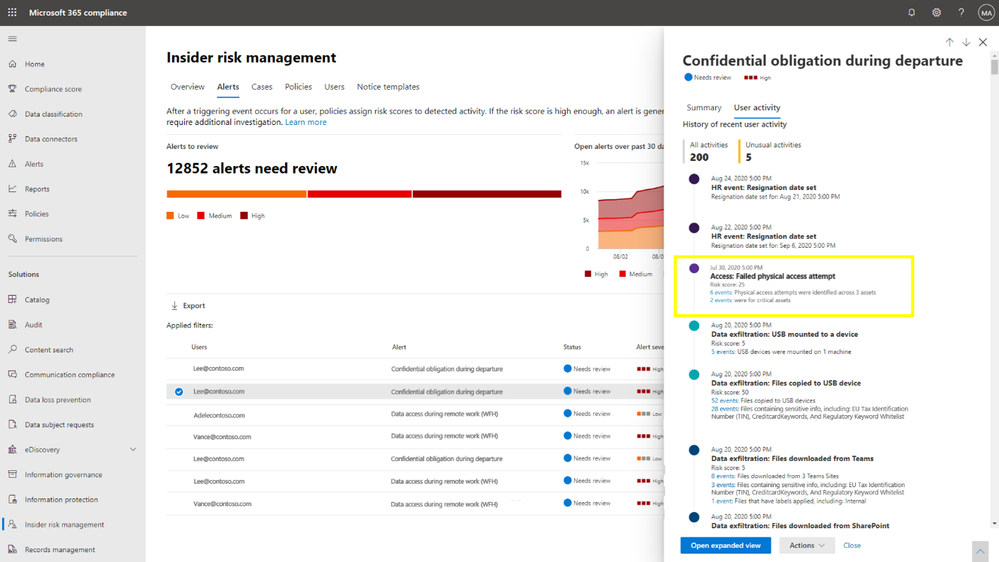Open 8 events Teams downloads link
The image size is (999, 562).
(x=722, y=476)
